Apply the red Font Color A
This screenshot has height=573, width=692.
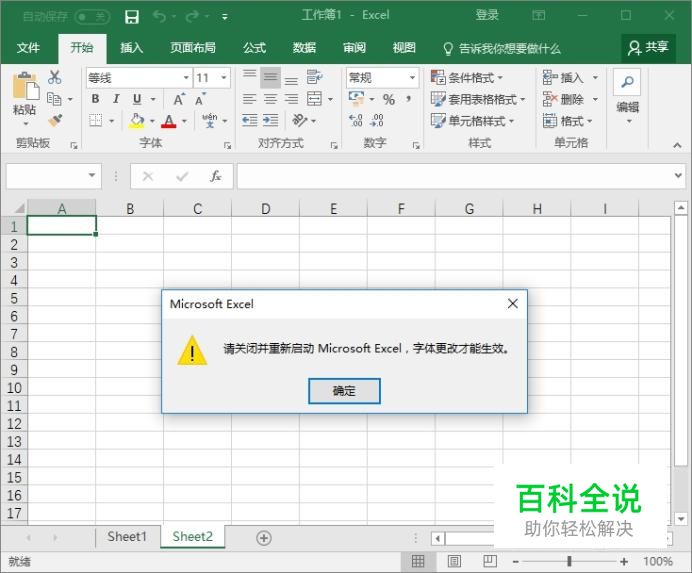point(169,121)
